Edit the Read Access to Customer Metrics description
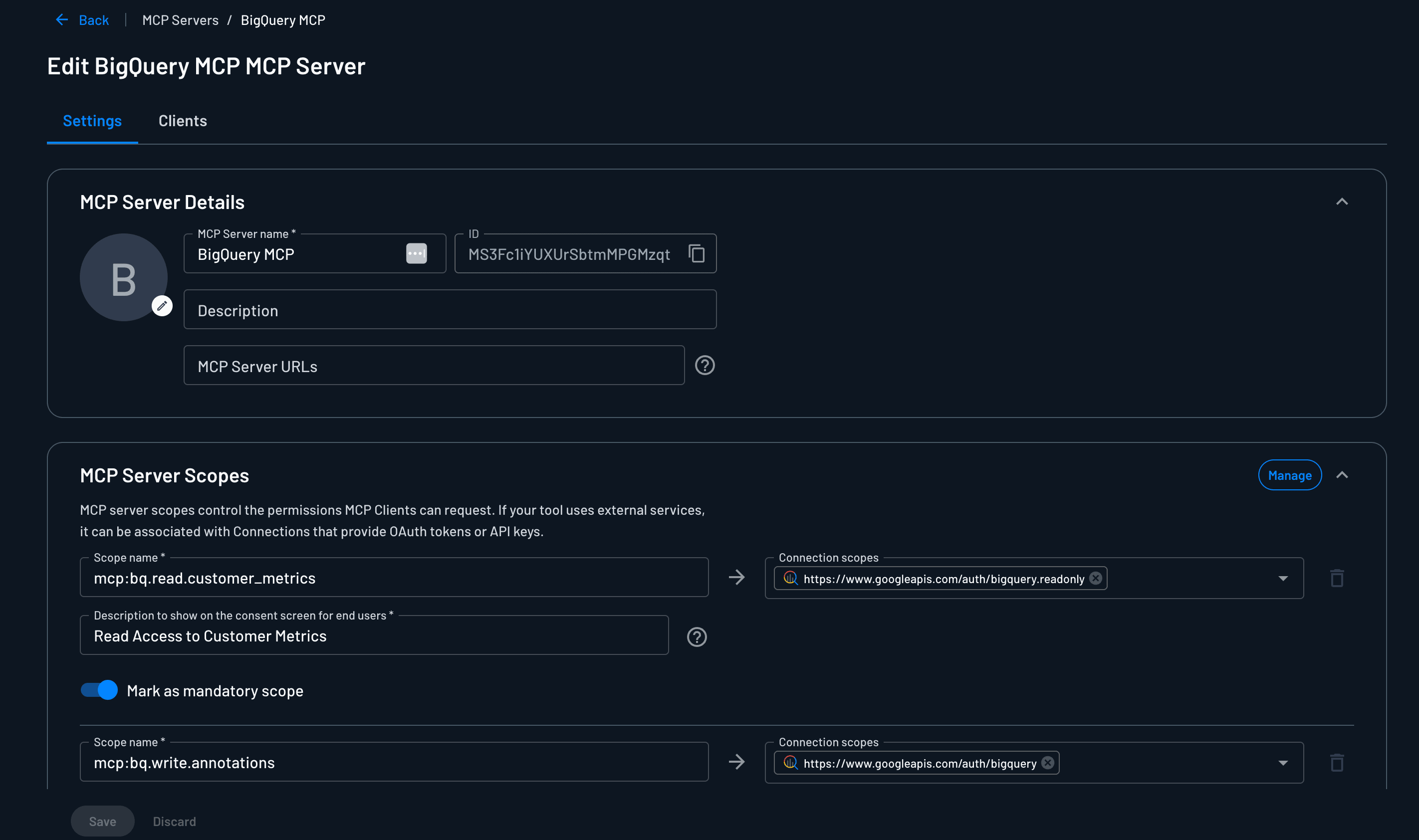The width and height of the screenshot is (1419, 840). [x=374, y=635]
